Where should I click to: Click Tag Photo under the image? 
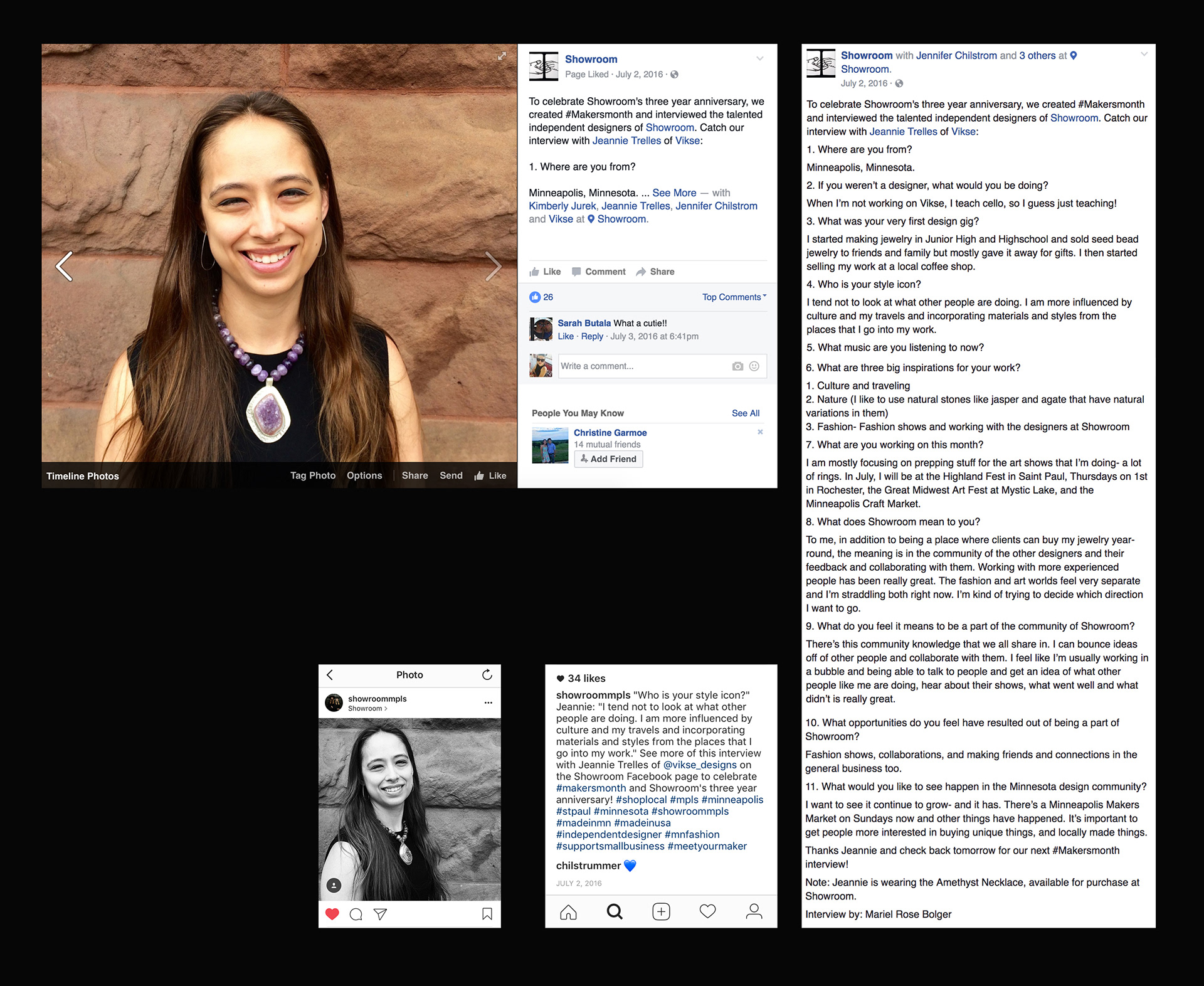pos(313,475)
